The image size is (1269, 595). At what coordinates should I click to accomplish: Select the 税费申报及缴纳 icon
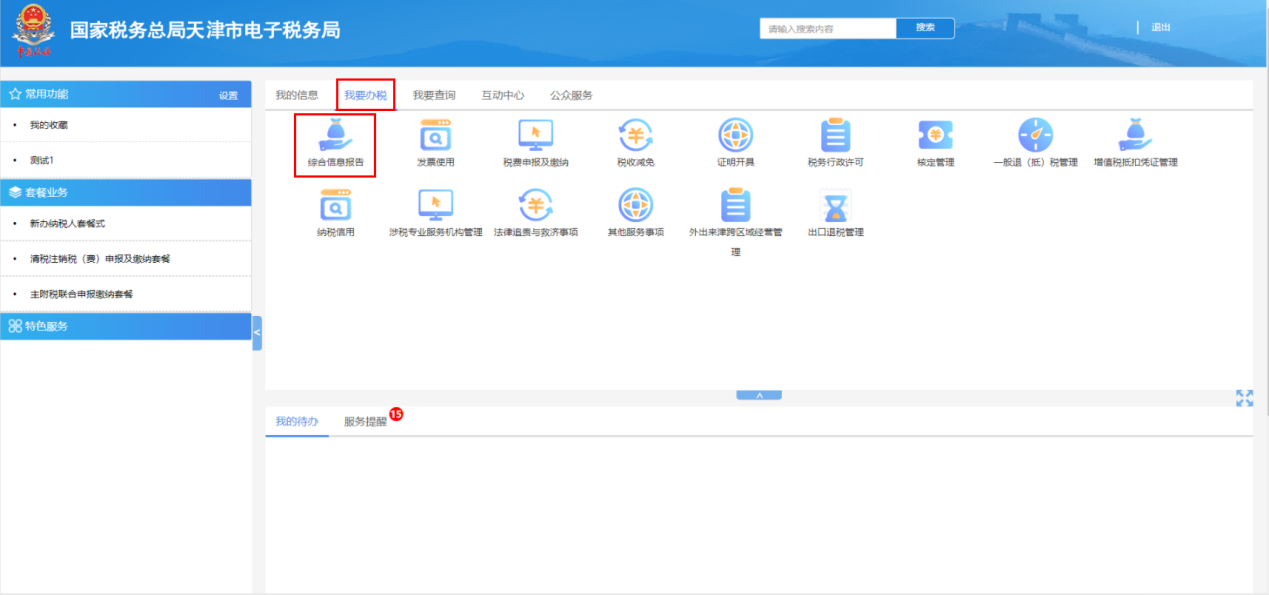tap(535, 136)
